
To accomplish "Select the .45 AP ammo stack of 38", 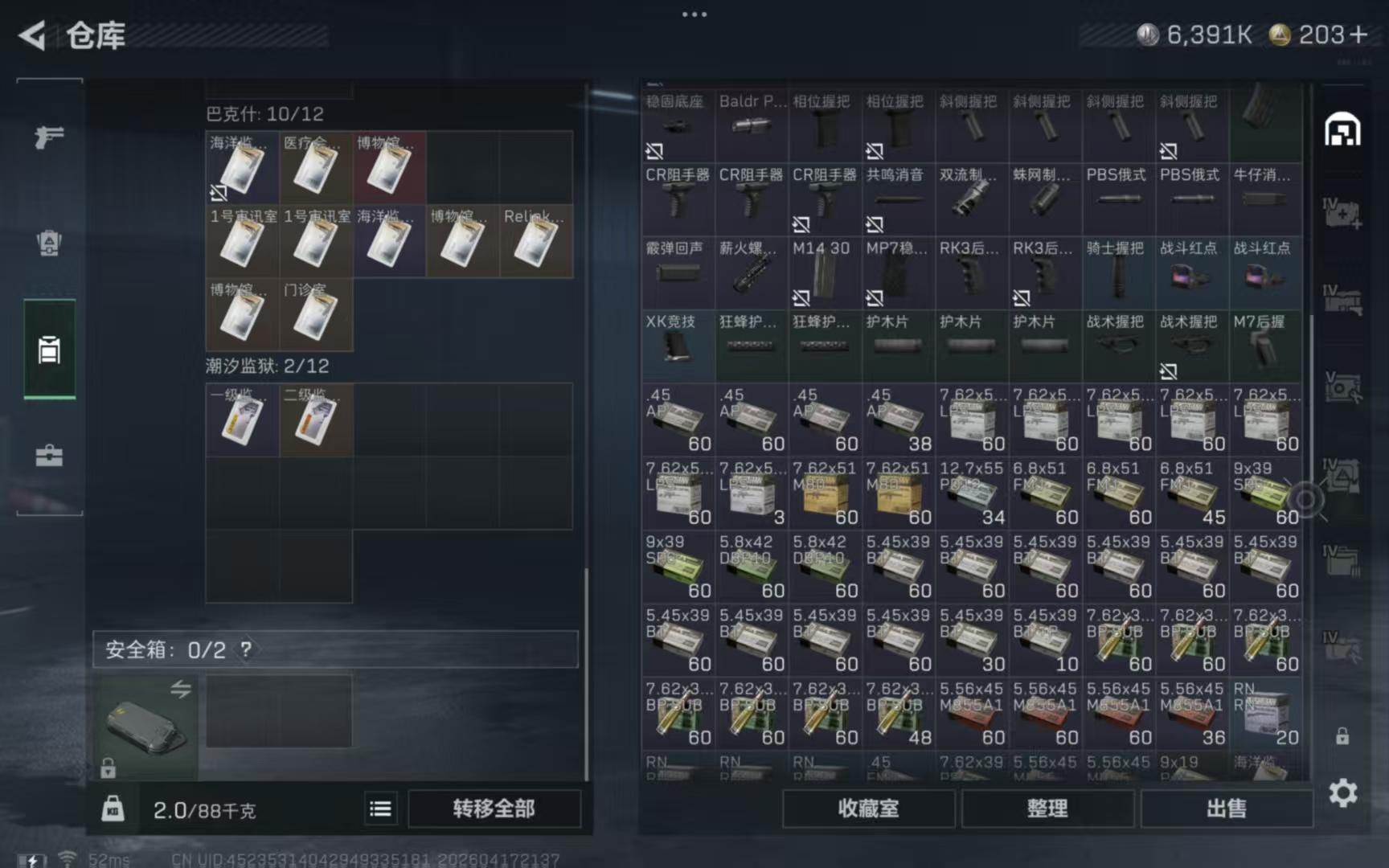I will click(899, 419).
